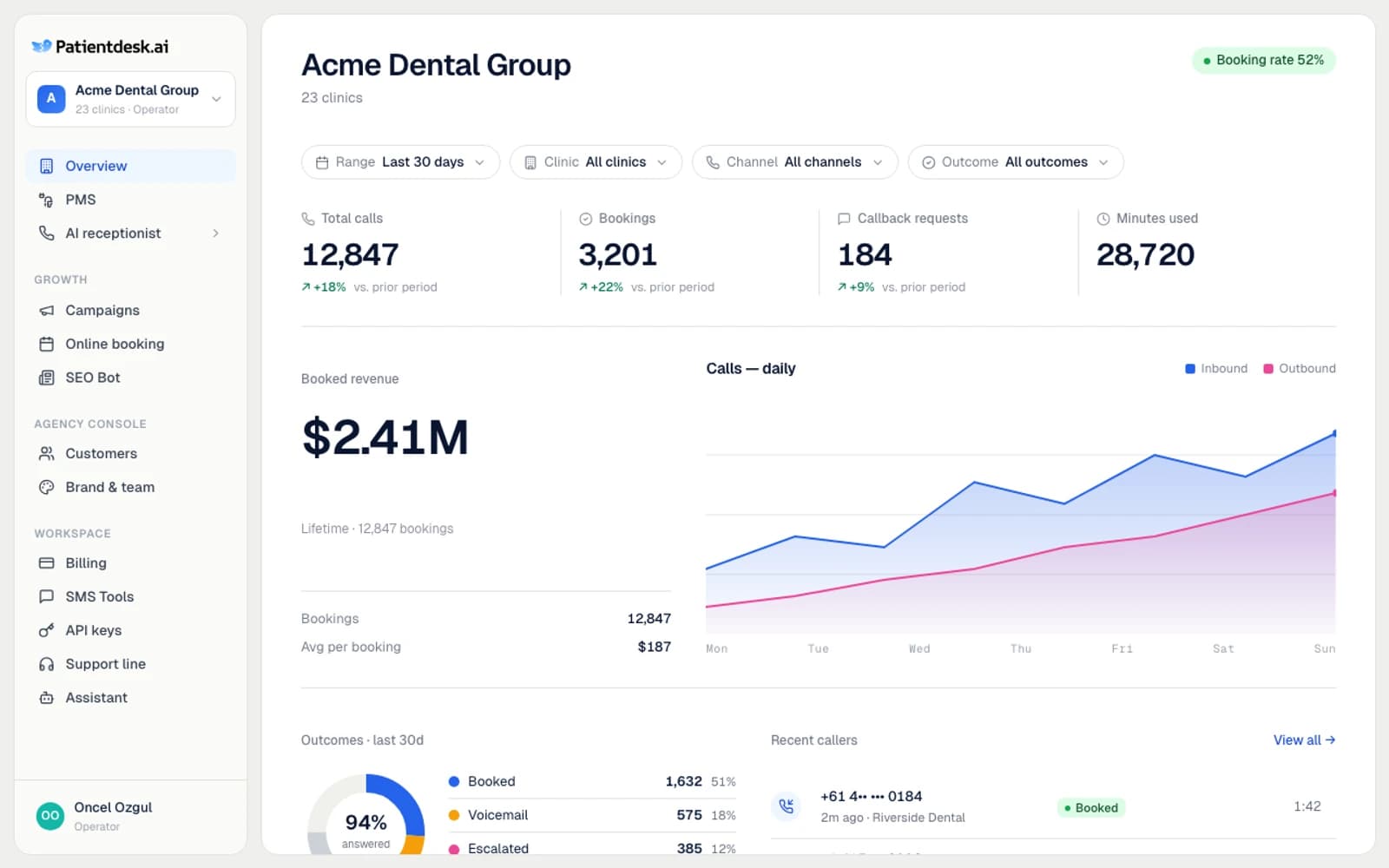1389x868 pixels.
Task: Open the SEO Bot page
Action: [130, 378]
